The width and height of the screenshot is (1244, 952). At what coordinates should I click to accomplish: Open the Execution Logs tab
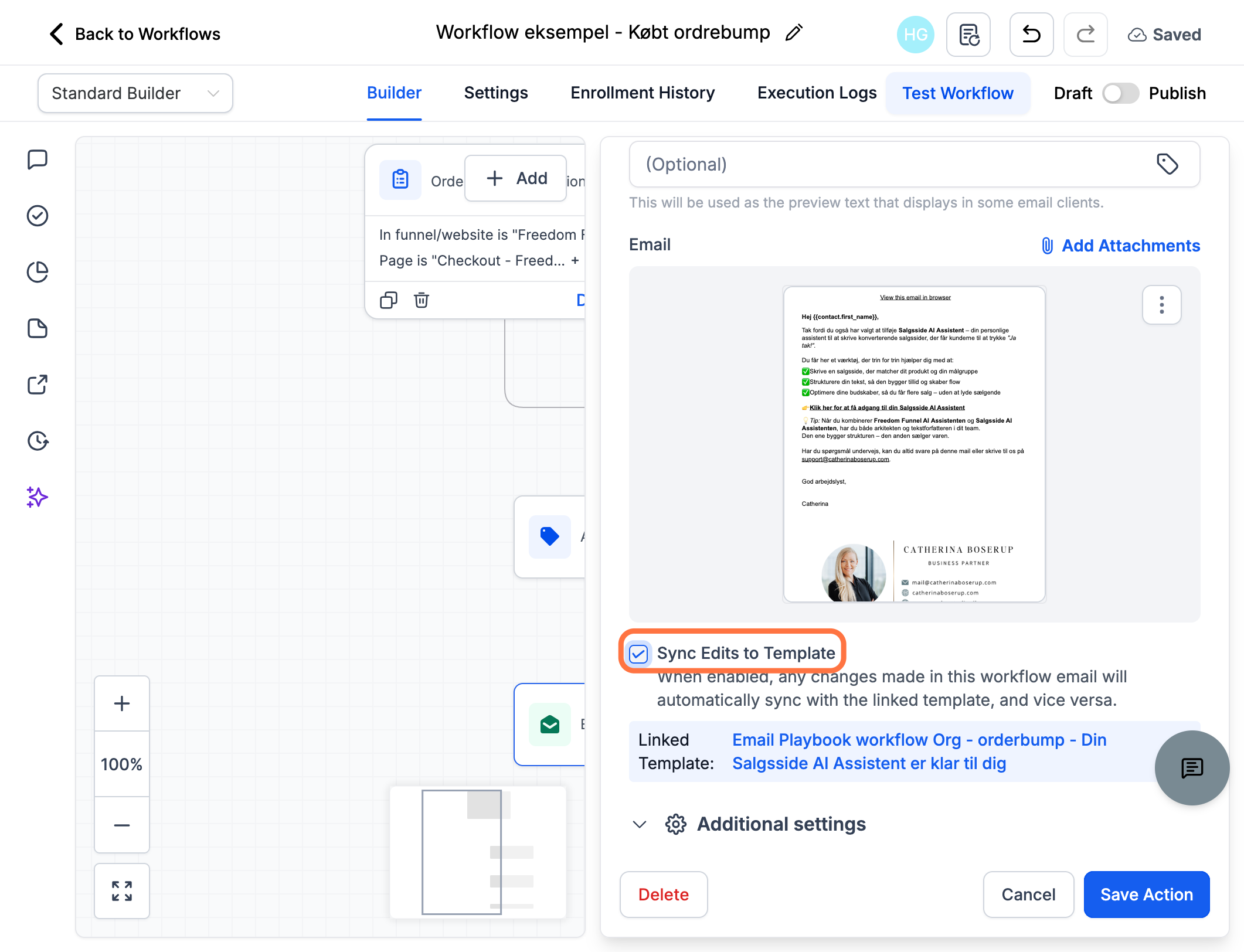[817, 93]
